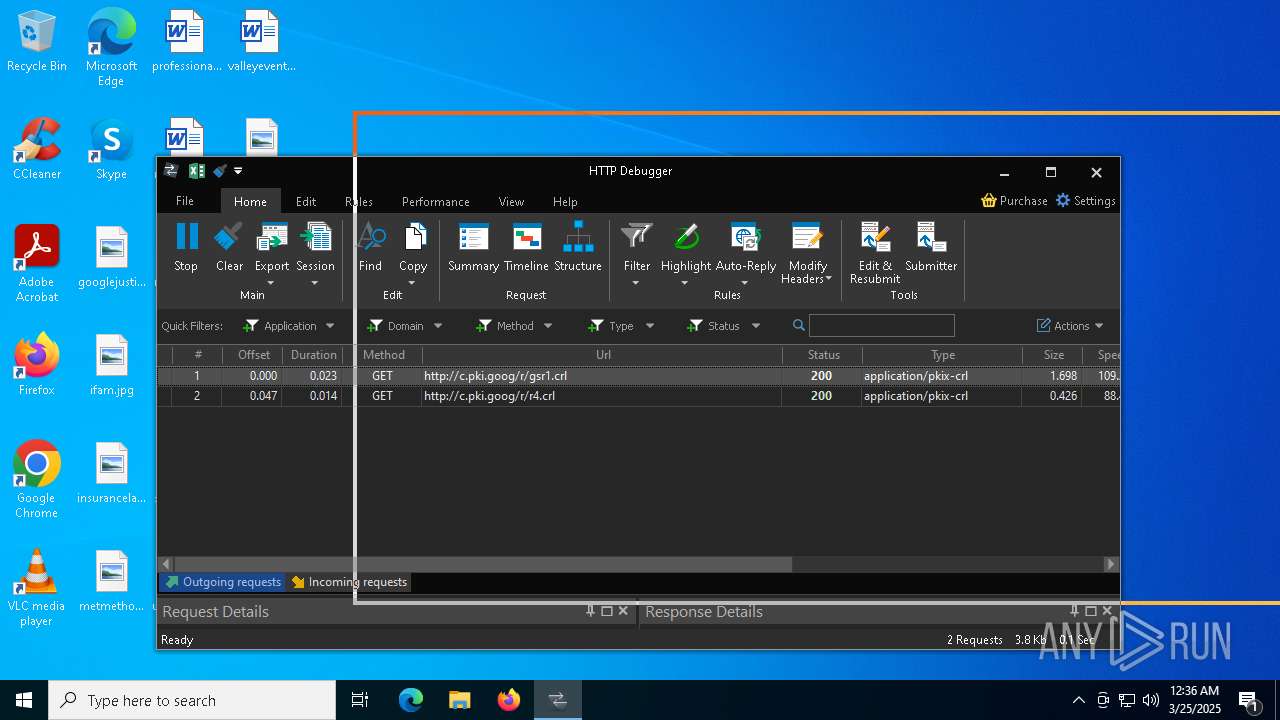Float the Response Details panel
Image resolution: width=1280 pixels, height=720 pixels.
(x=1091, y=611)
